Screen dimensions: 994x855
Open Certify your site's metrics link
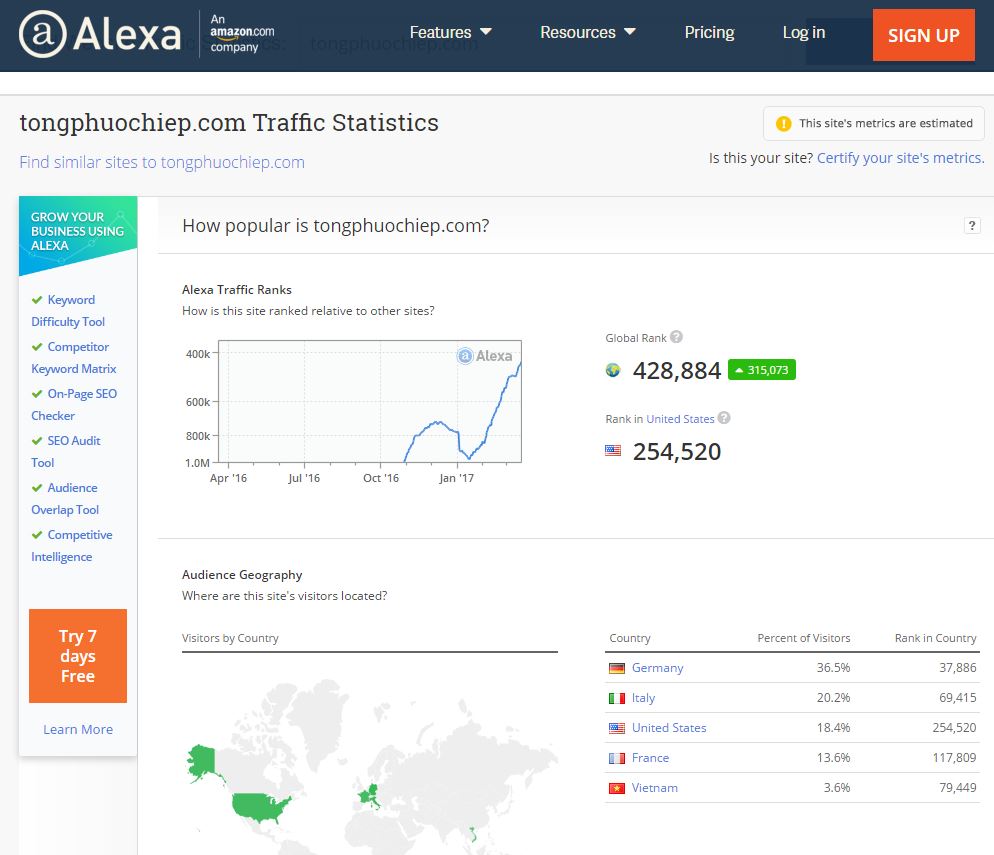[x=900, y=158]
